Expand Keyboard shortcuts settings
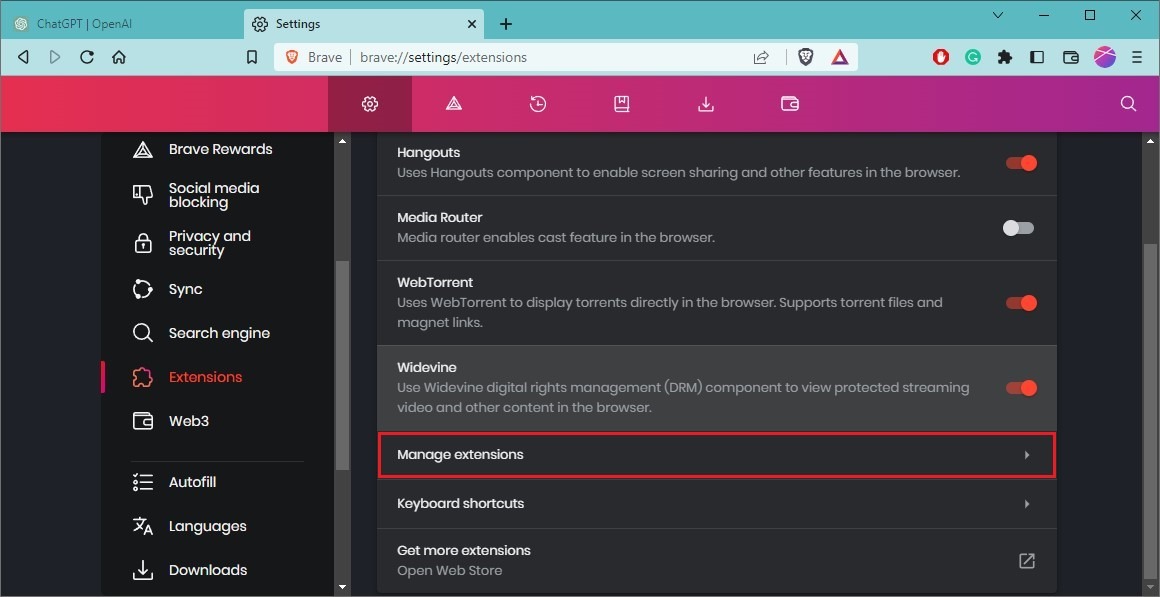1160x597 pixels. [x=715, y=503]
